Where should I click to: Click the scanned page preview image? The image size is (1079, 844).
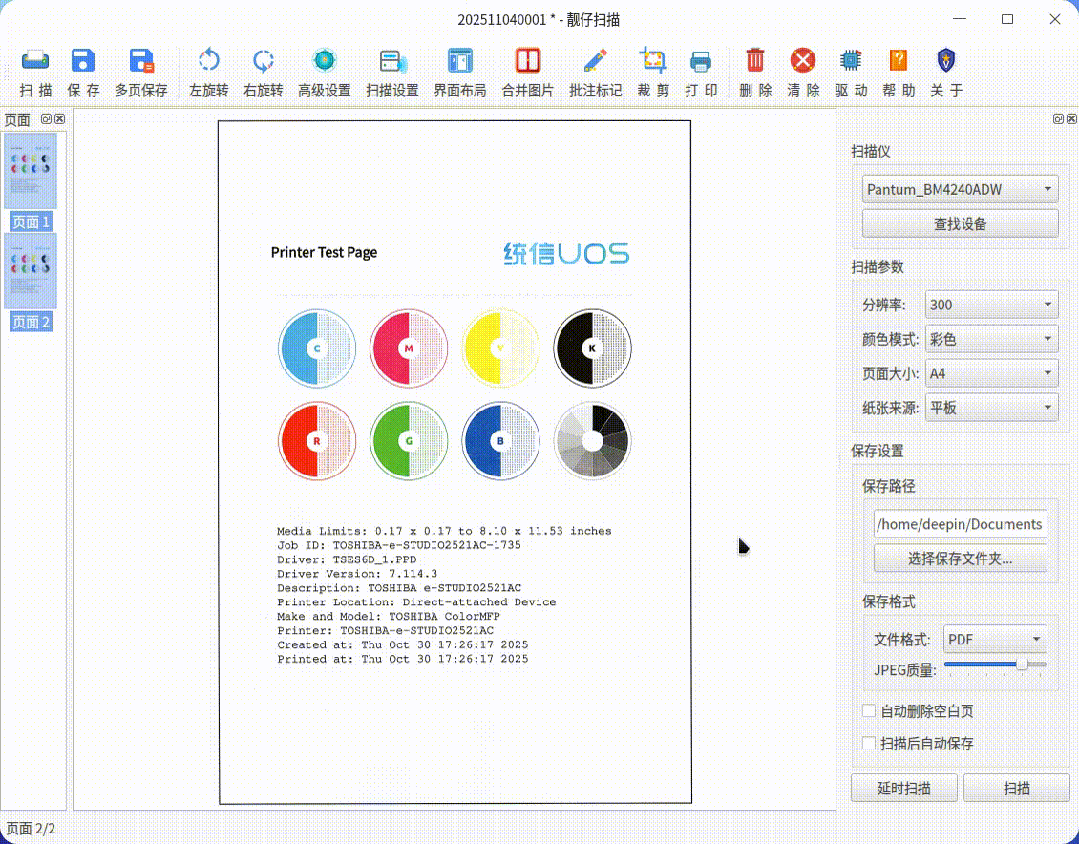click(455, 462)
